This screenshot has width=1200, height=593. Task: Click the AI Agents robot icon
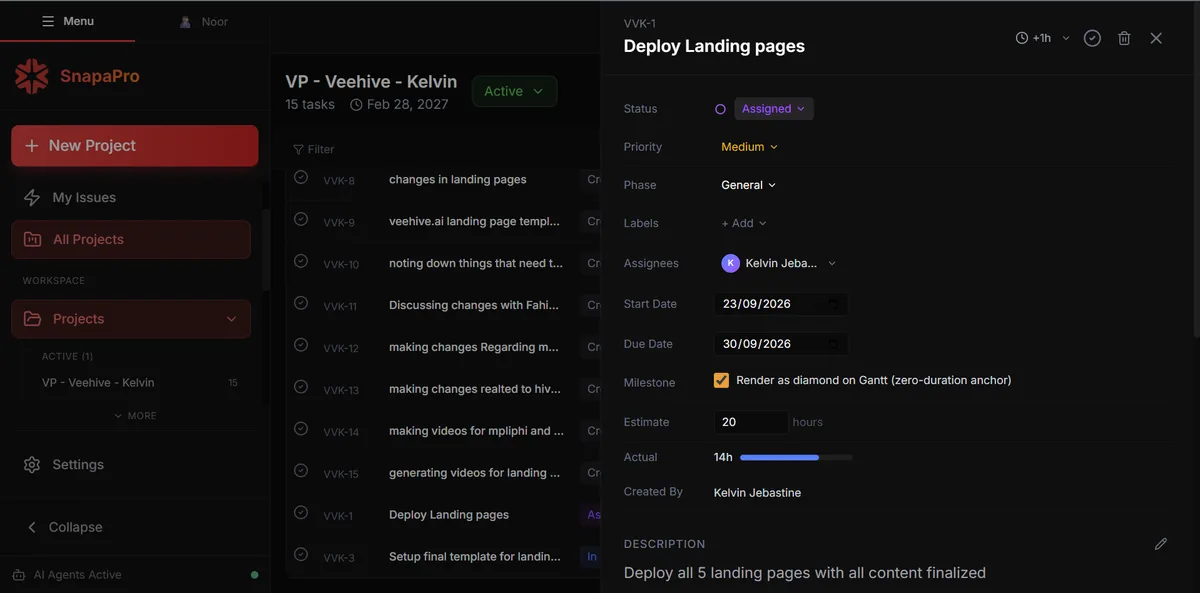19,575
